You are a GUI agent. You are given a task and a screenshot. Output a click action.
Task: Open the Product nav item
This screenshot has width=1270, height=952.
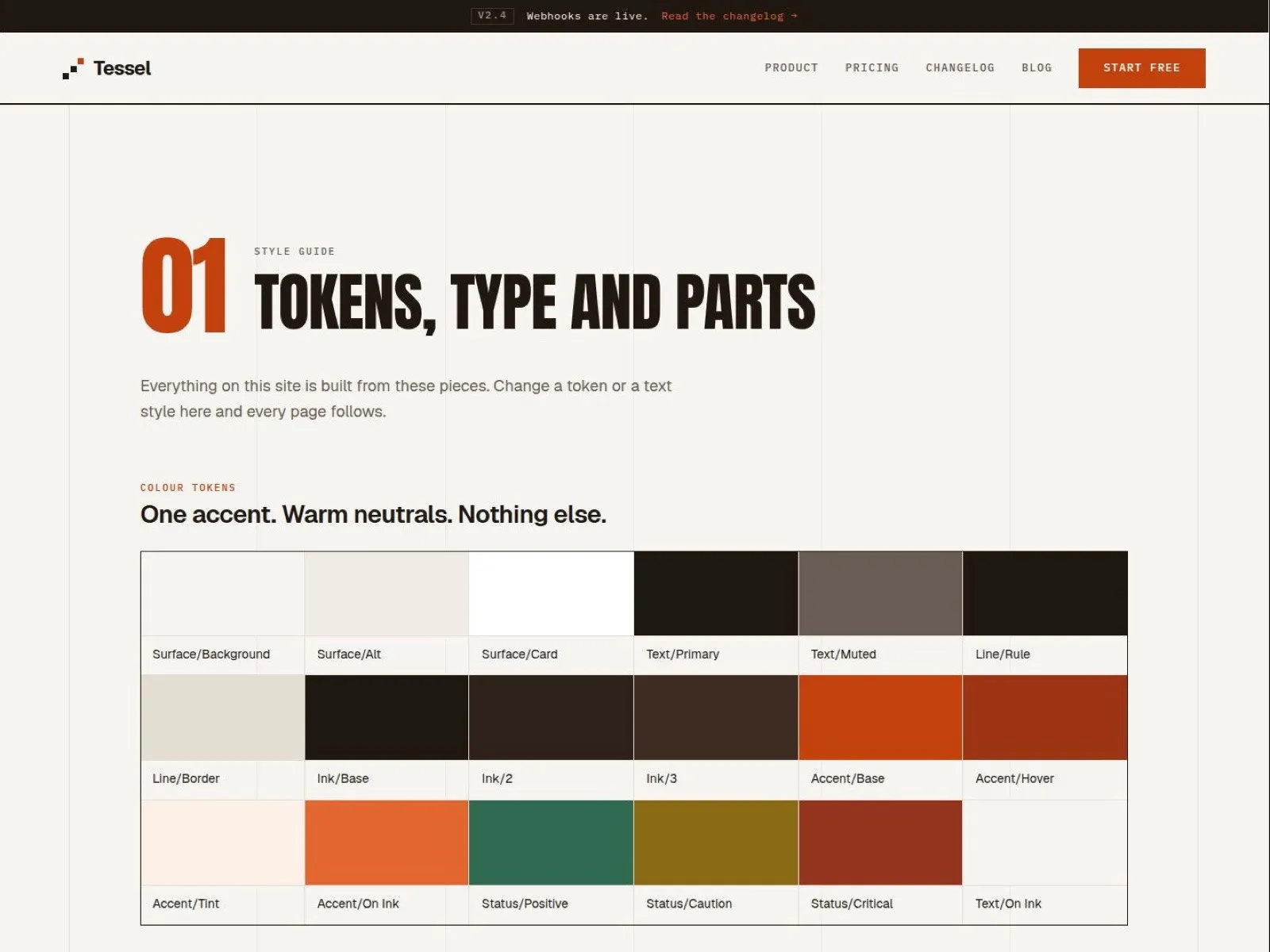coord(791,68)
